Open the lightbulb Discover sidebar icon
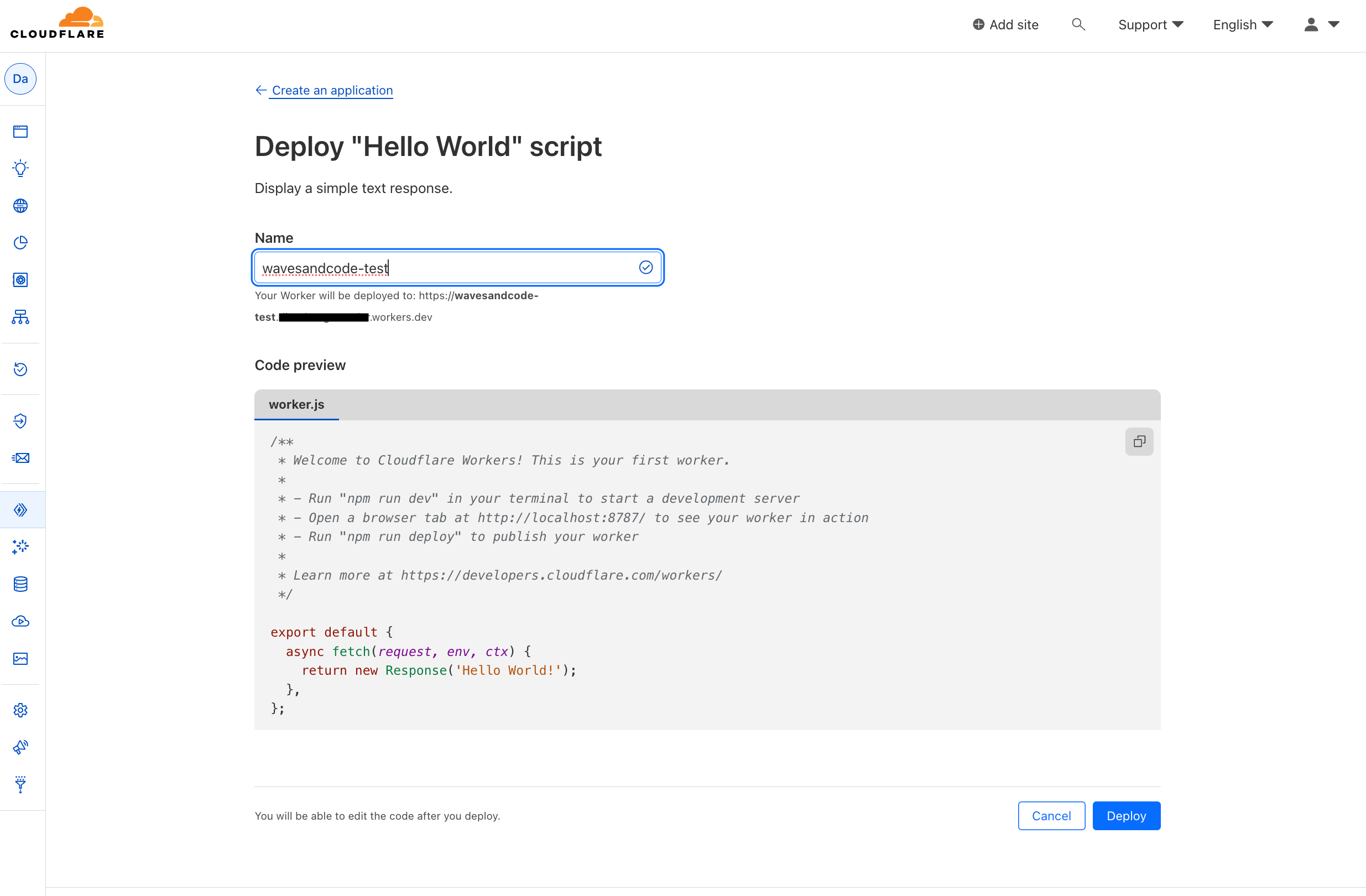The height and width of the screenshot is (896, 1366). click(20, 168)
